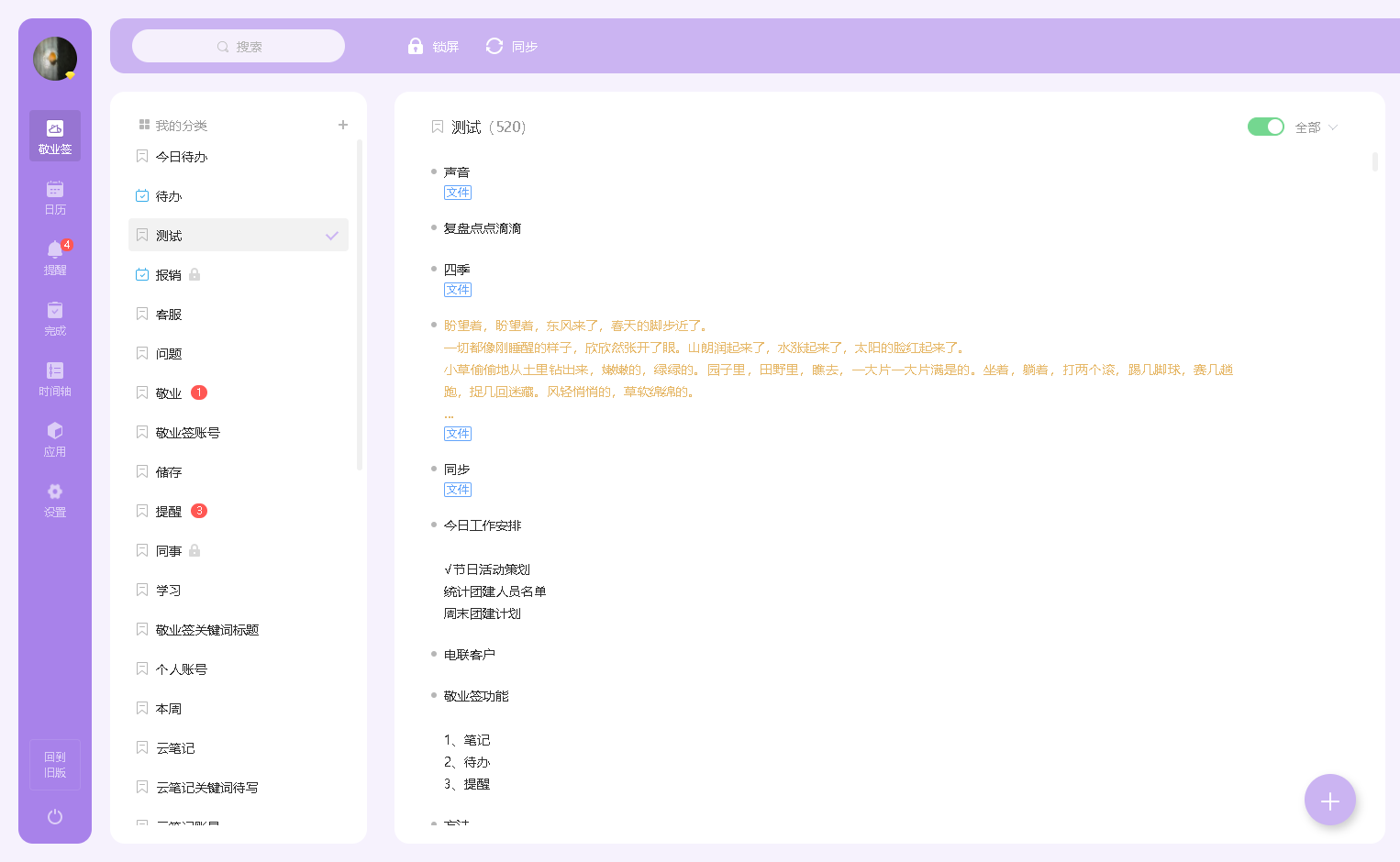Viewport: 1400px width, 862px height.
Task: Click the notes list scrollbar
Action: pos(1375,161)
